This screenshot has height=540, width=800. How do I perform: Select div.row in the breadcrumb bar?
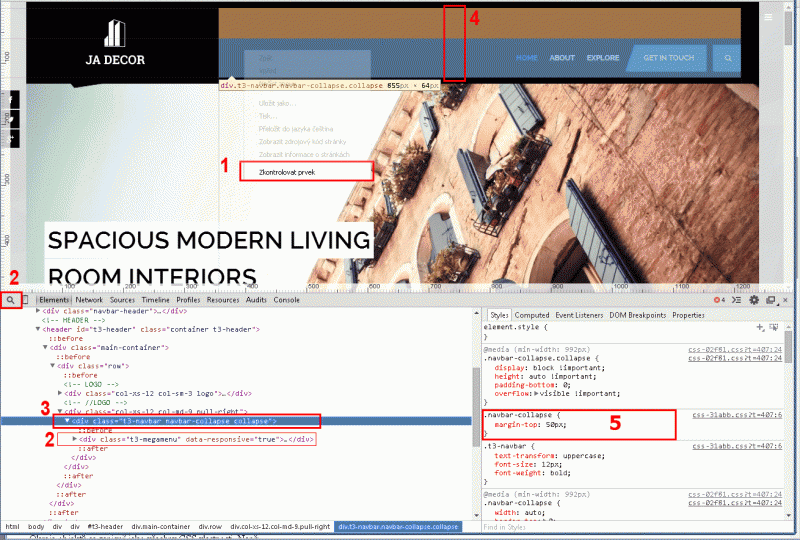click(x=210, y=527)
